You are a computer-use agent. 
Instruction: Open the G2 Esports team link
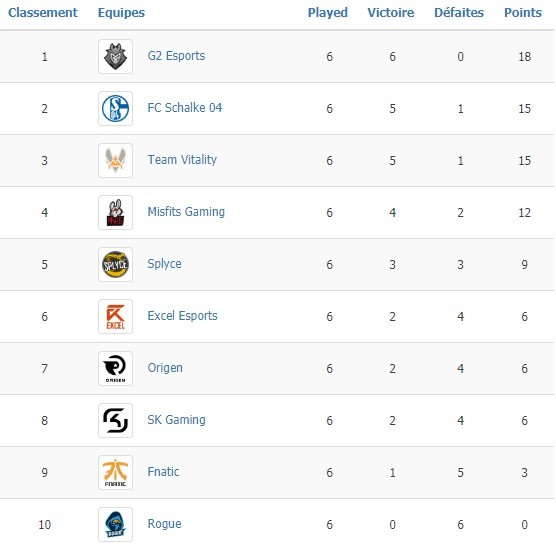[x=176, y=56]
